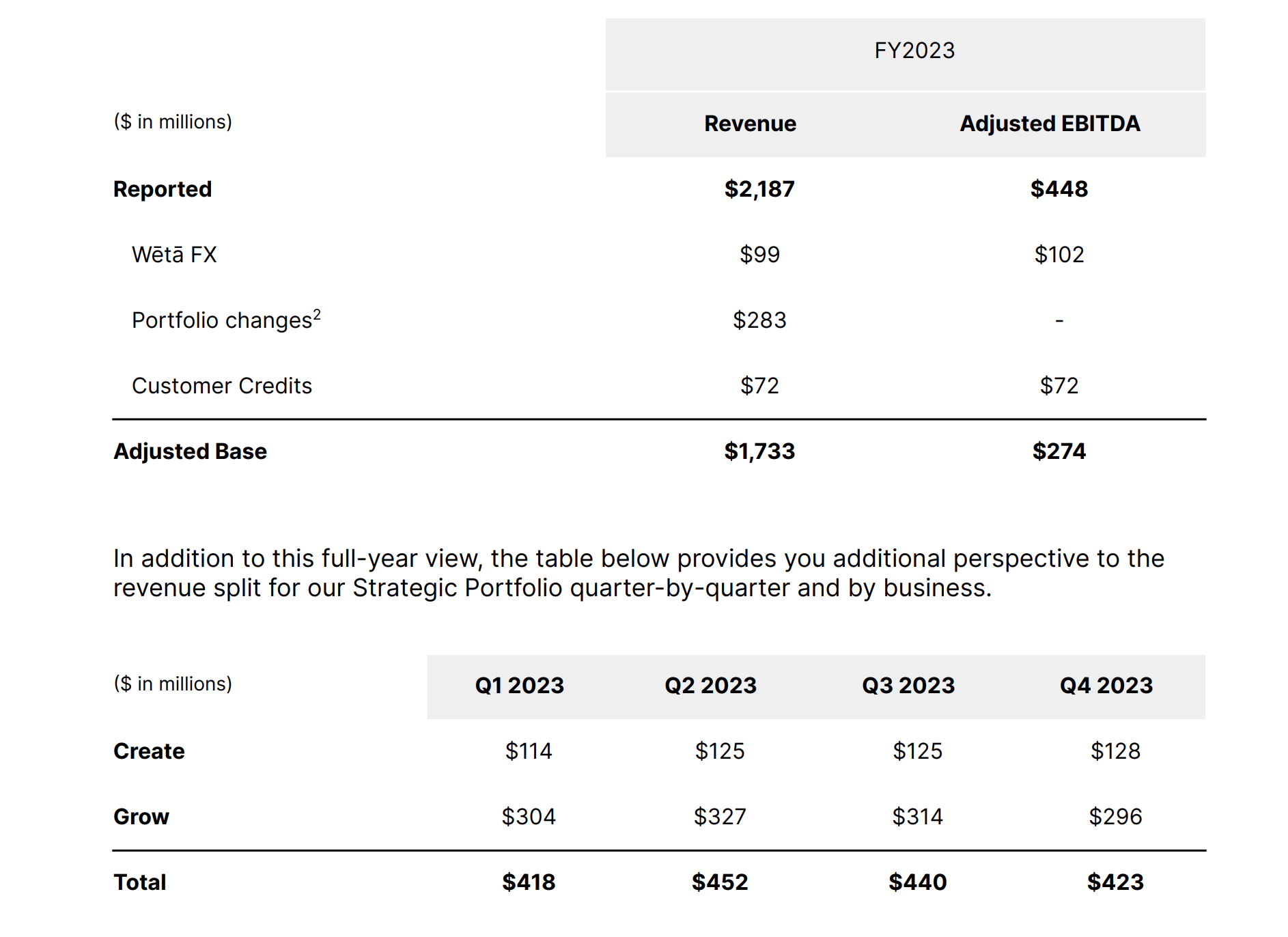1288x937 pixels.
Task: Click the Adjusted EBITDA column header
Action: 1050,124
